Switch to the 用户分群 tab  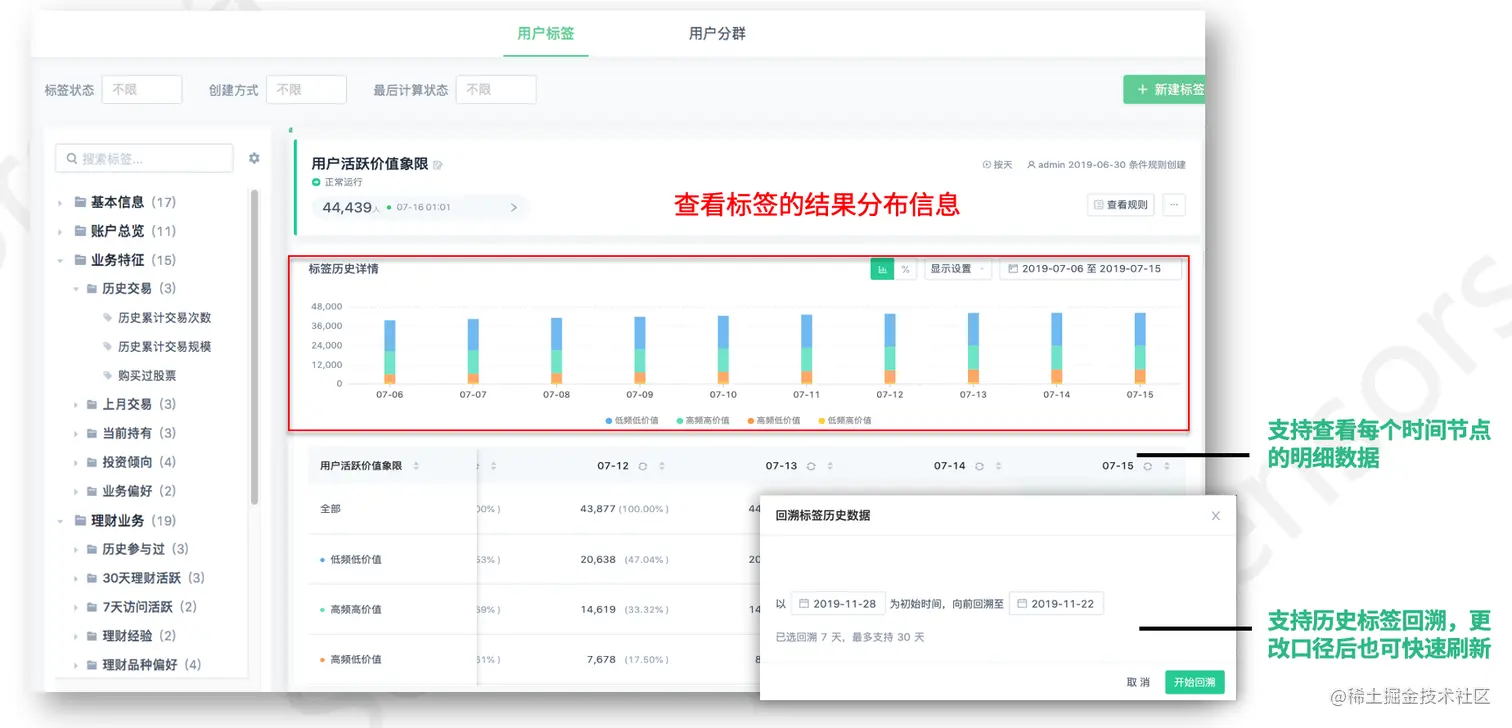[717, 33]
